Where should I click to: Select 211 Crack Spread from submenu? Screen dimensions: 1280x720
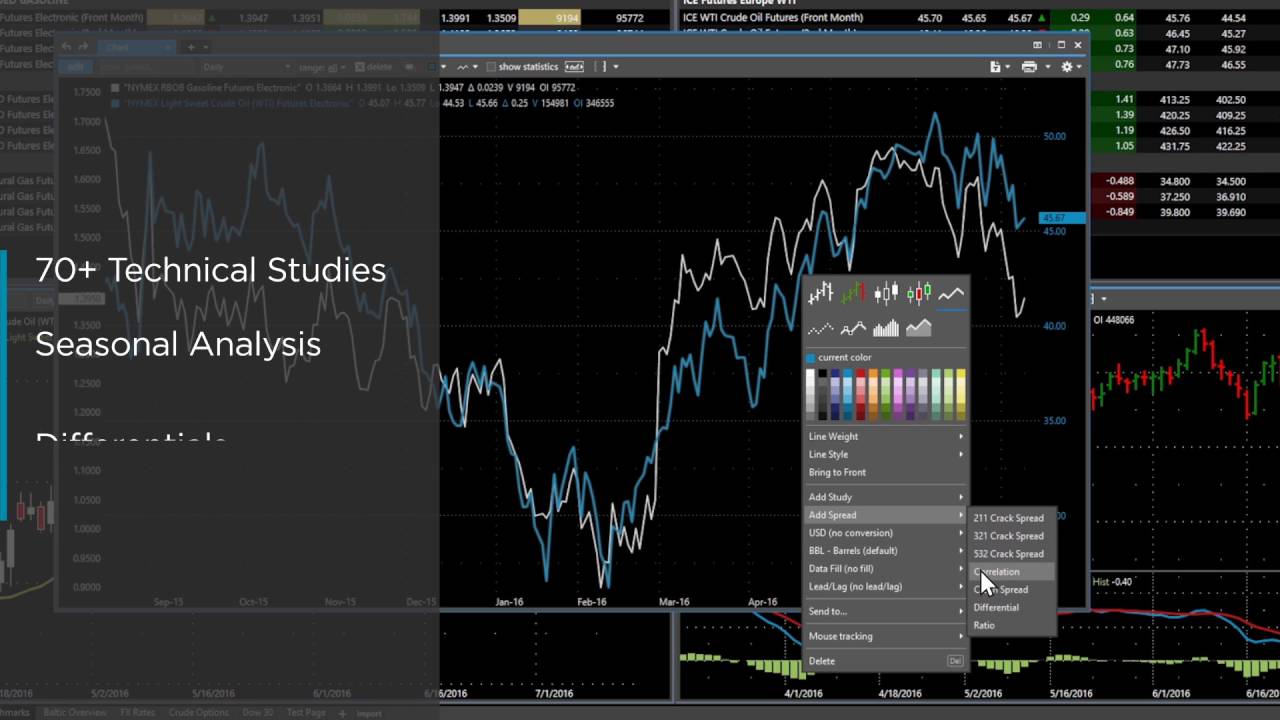pyautogui.click(x=1012, y=518)
